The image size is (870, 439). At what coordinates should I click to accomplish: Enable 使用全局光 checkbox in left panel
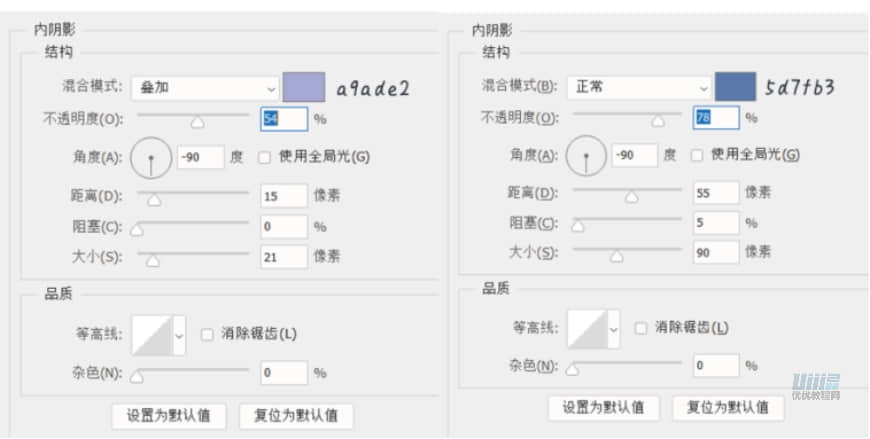pyautogui.click(x=264, y=157)
